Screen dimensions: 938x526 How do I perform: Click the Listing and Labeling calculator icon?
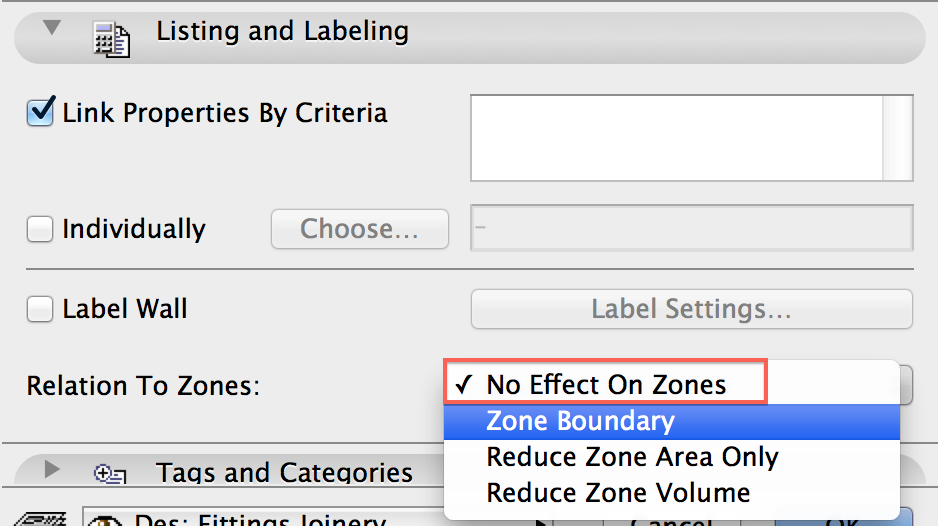pyautogui.click(x=110, y=38)
